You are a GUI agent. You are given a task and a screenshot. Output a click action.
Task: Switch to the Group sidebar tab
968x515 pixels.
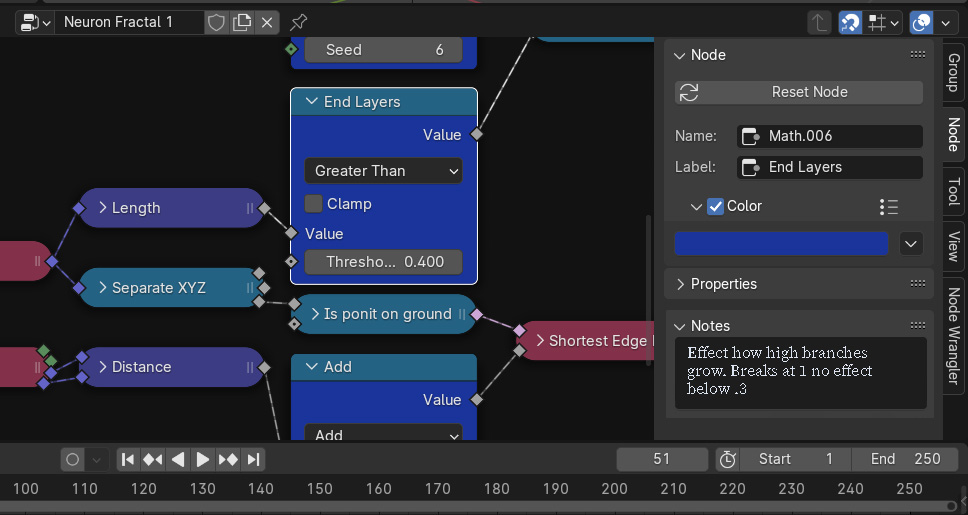click(954, 72)
